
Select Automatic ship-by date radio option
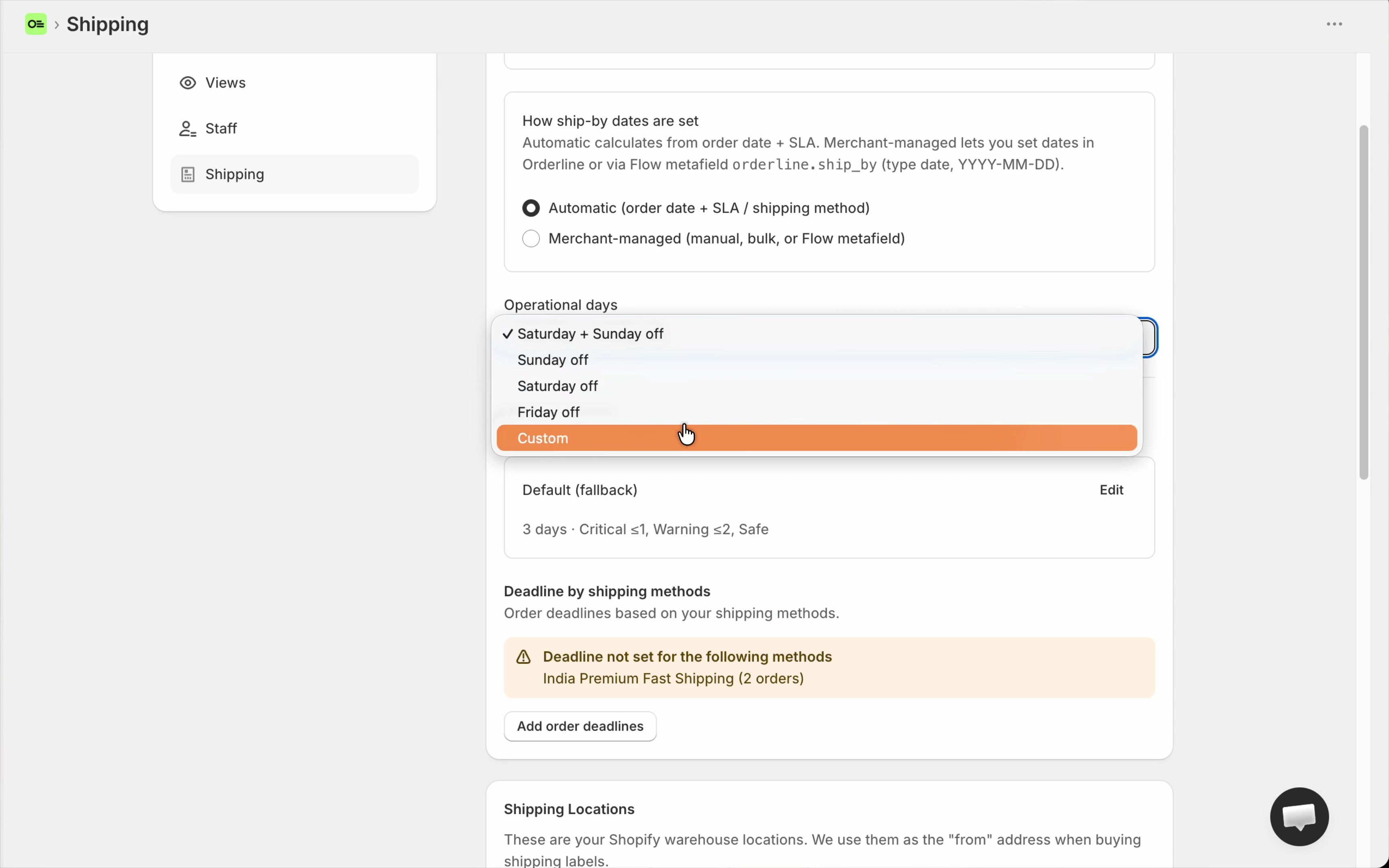click(x=531, y=208)
